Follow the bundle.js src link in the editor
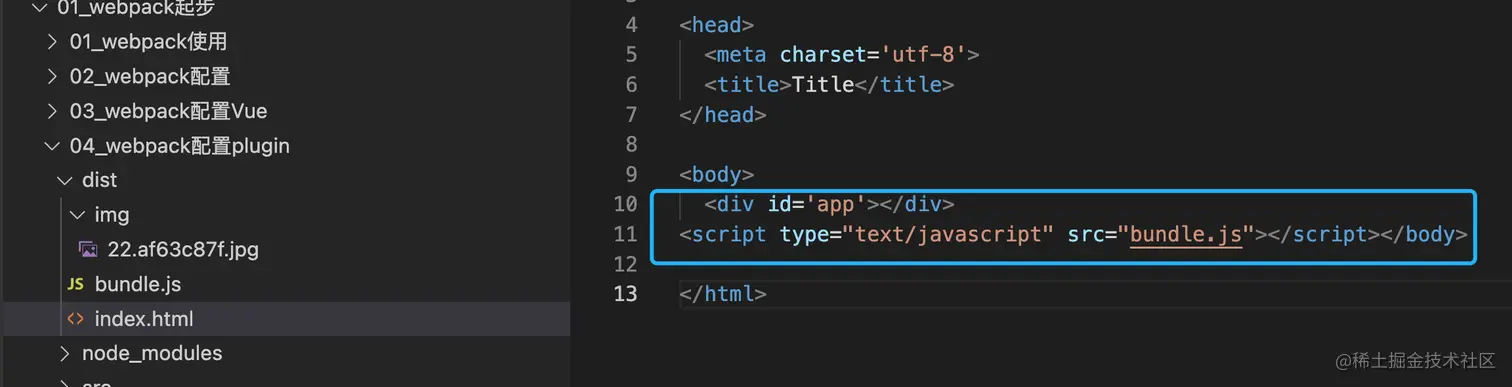 tap(1185, 235)
